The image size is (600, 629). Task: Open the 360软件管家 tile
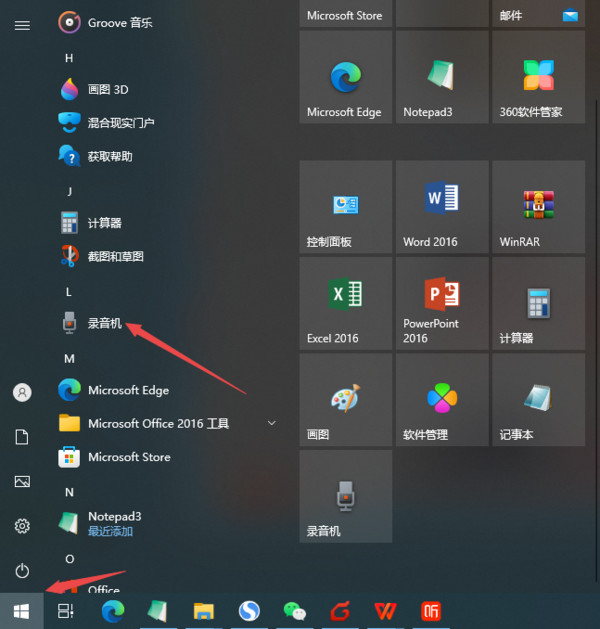click(x=538, y=77)
